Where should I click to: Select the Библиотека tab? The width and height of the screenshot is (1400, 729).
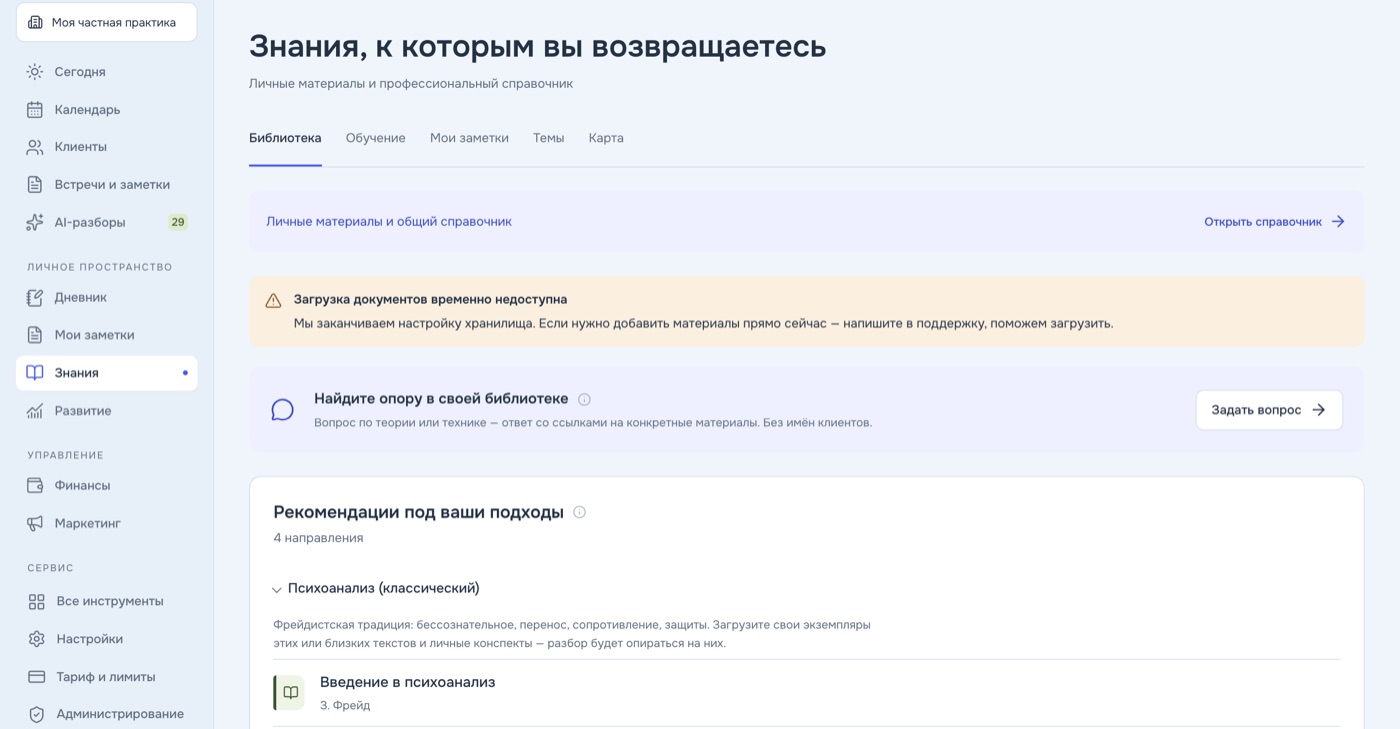click(285, 138)
